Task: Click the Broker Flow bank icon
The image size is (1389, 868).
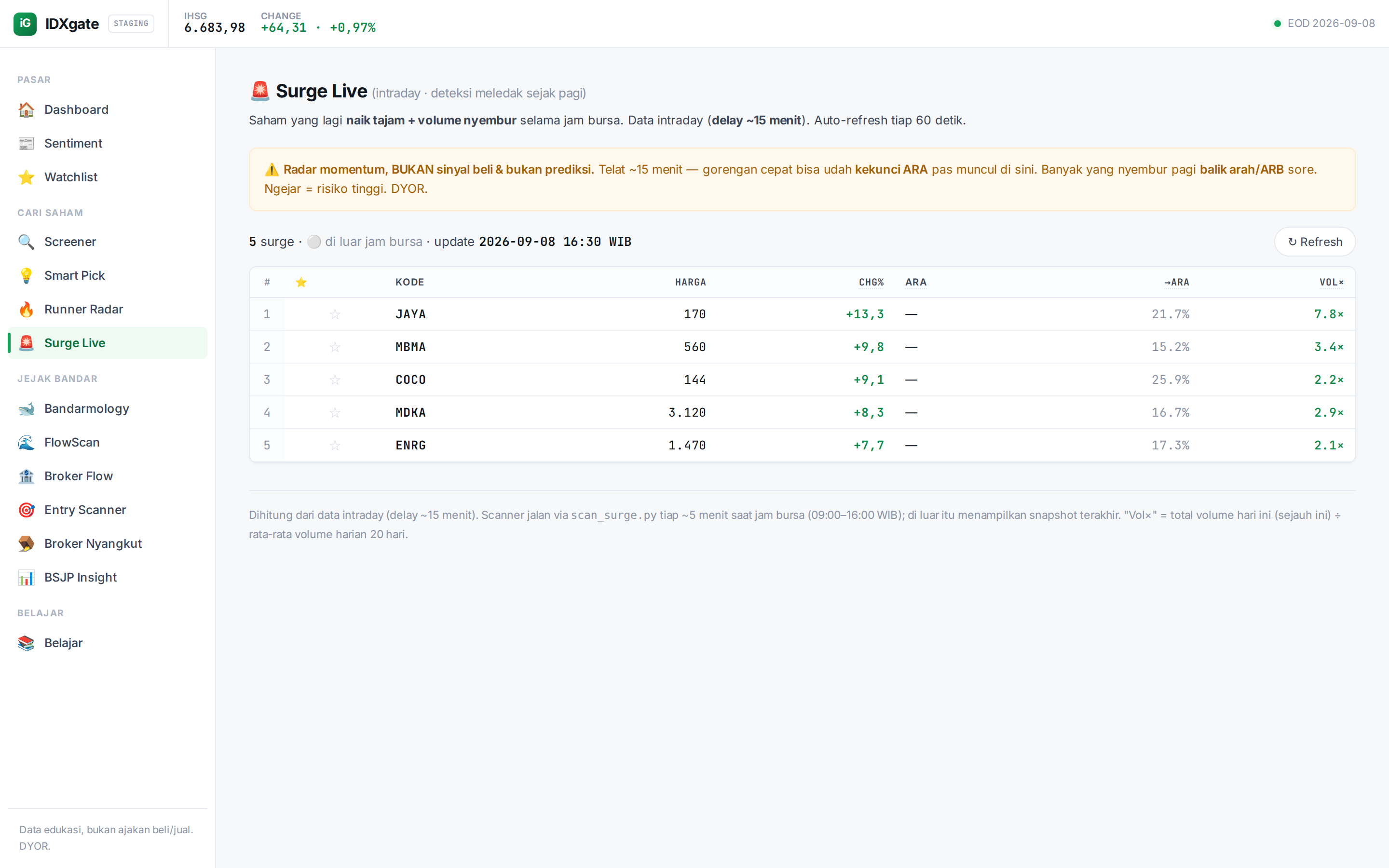Action: 27,476
